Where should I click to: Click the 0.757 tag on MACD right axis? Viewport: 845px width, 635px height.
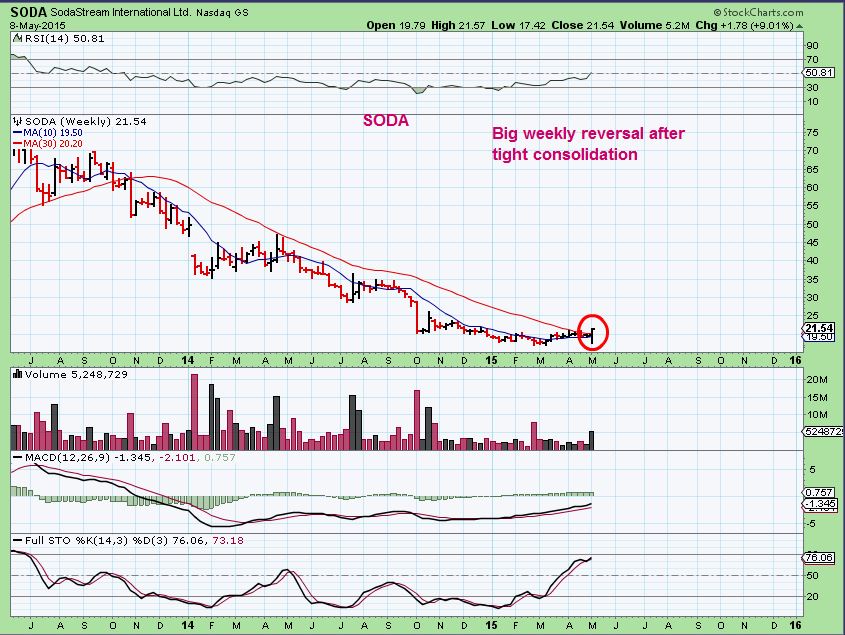click(x=819, y=492)
